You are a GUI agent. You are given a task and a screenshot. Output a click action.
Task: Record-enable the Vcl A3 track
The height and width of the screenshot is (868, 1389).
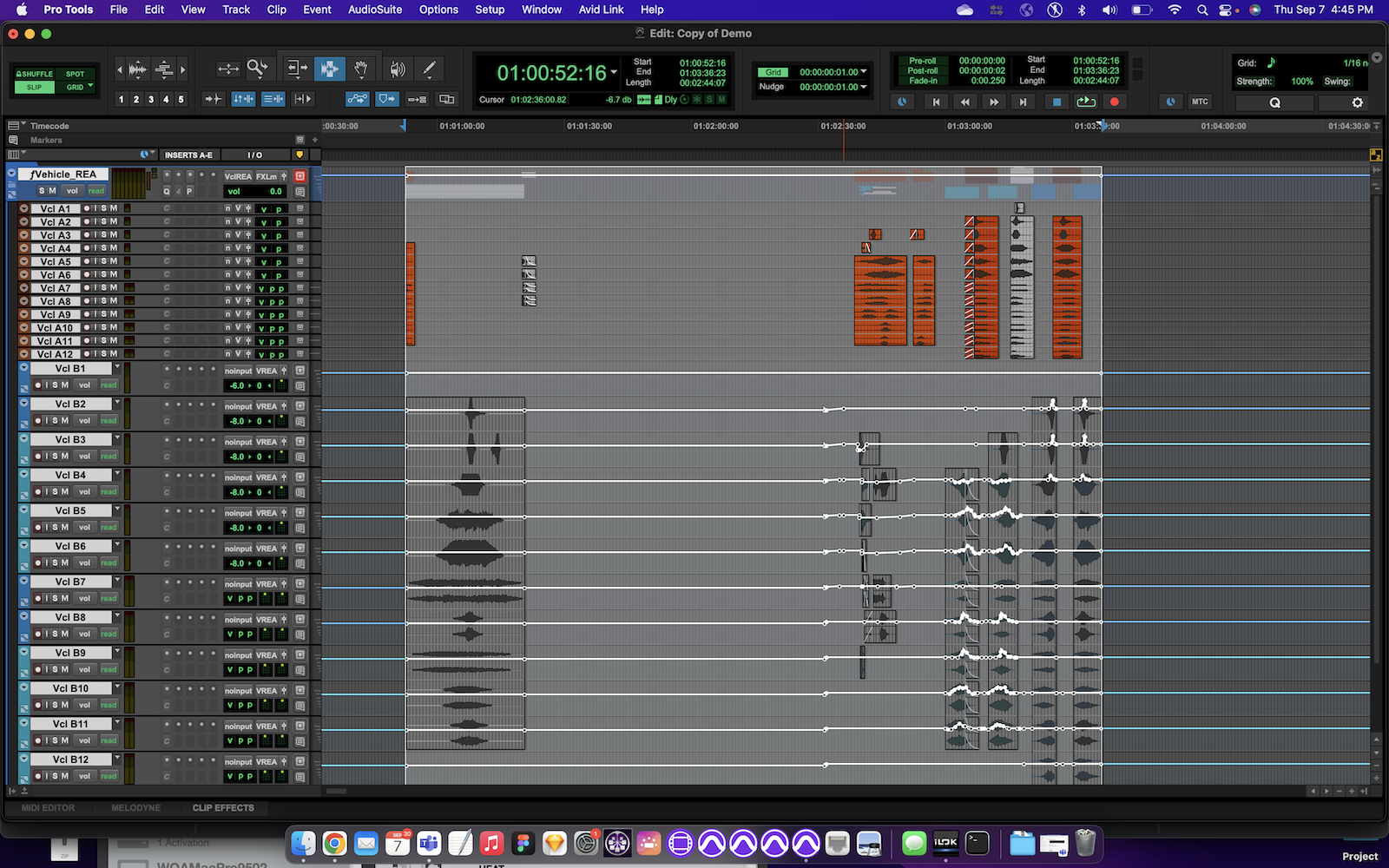(88, 235)
